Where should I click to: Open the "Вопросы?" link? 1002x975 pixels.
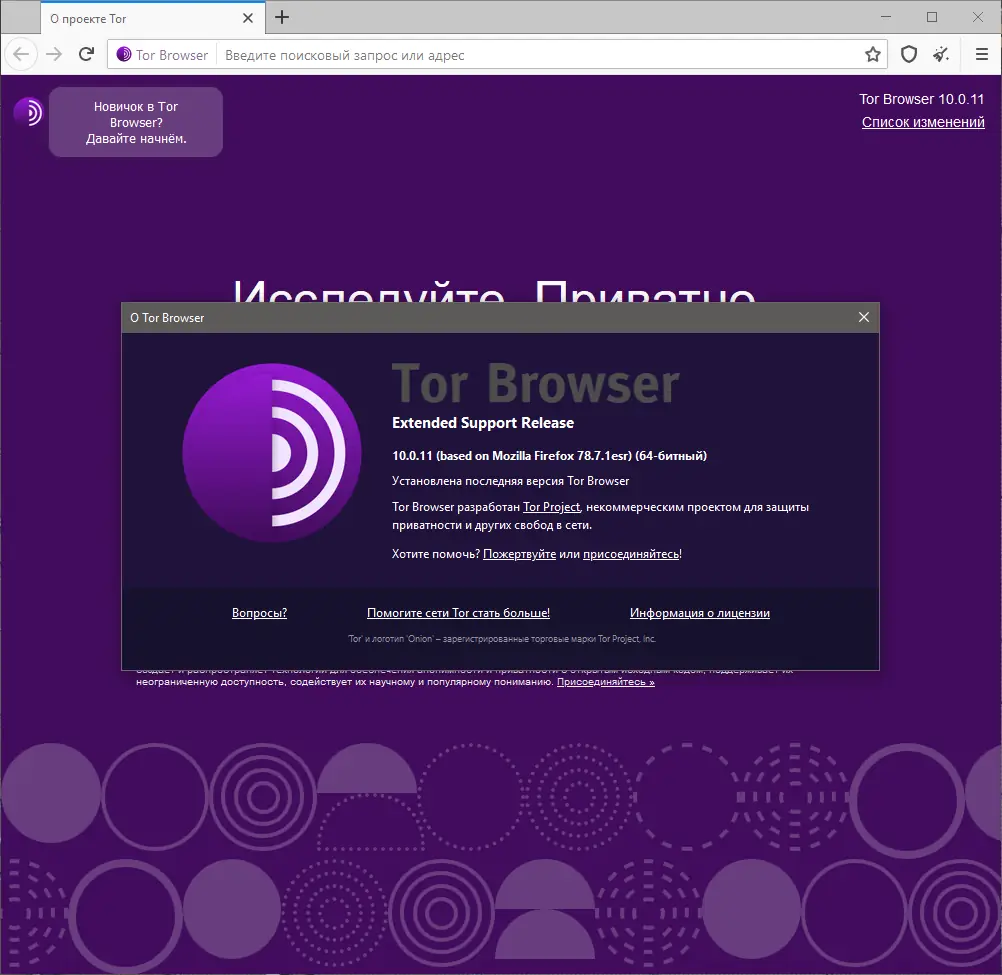[x=259, y=613]
